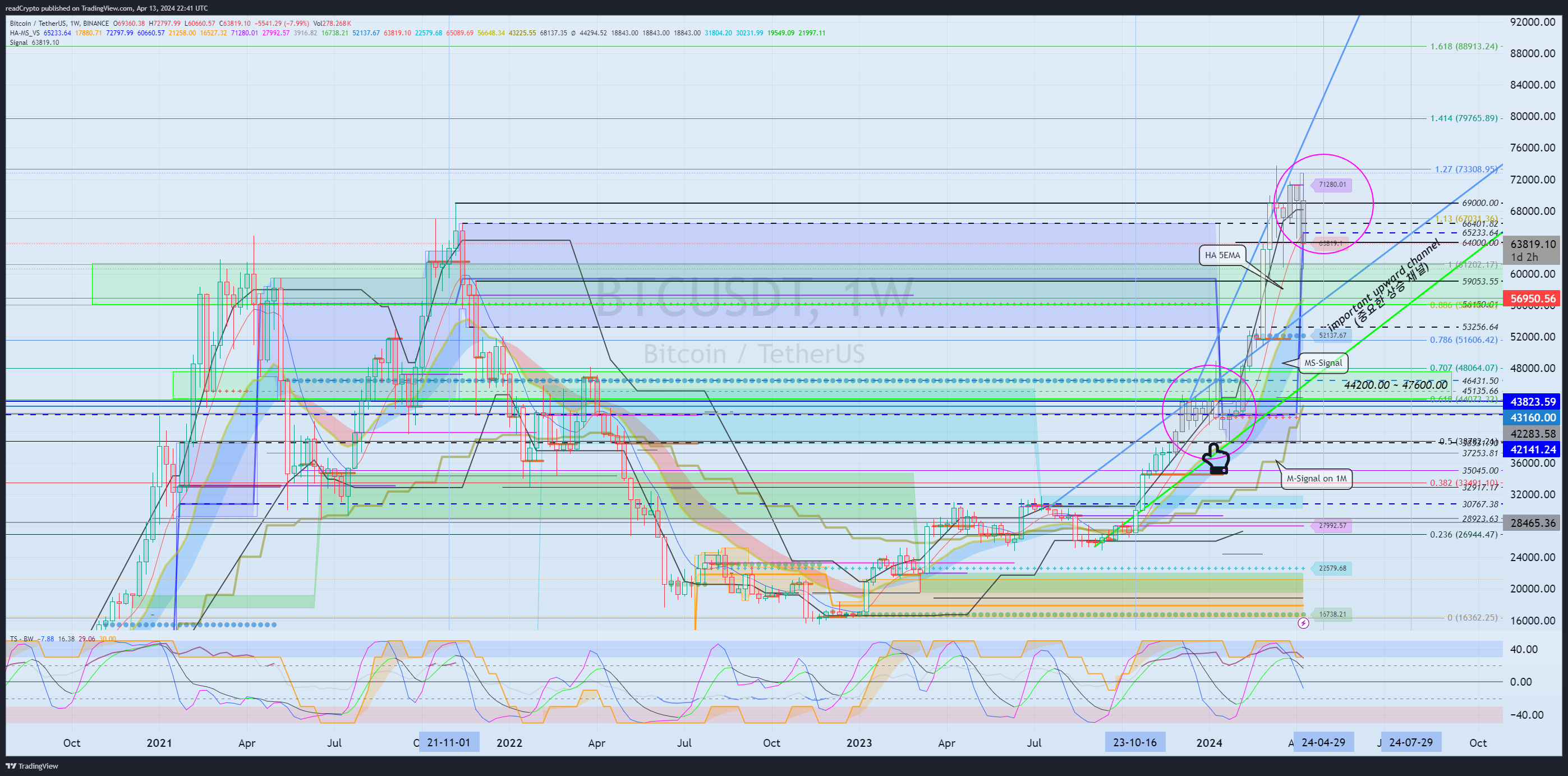
Task: Click the Signal 63819.10 indicator legend
Action: 34,43
